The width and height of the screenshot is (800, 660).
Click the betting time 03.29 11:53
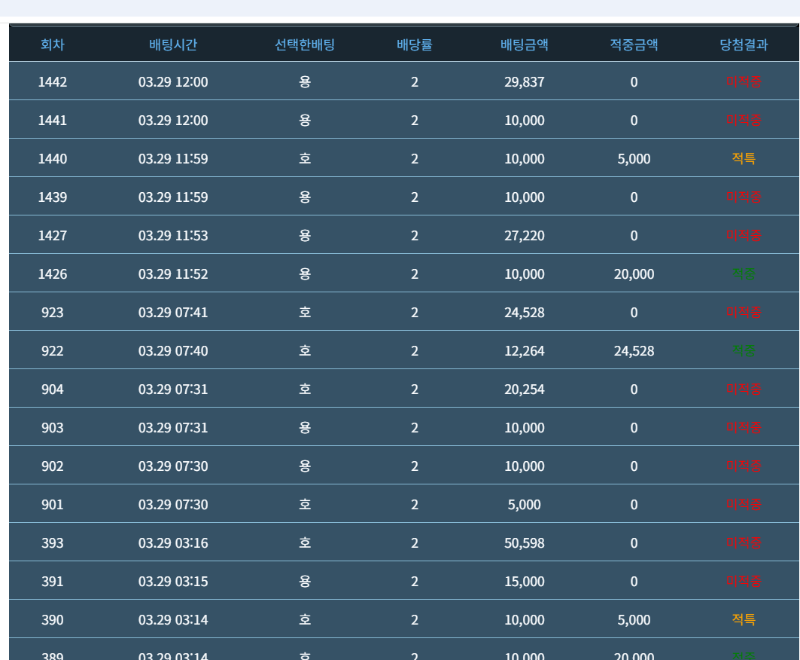click(173, 236)
